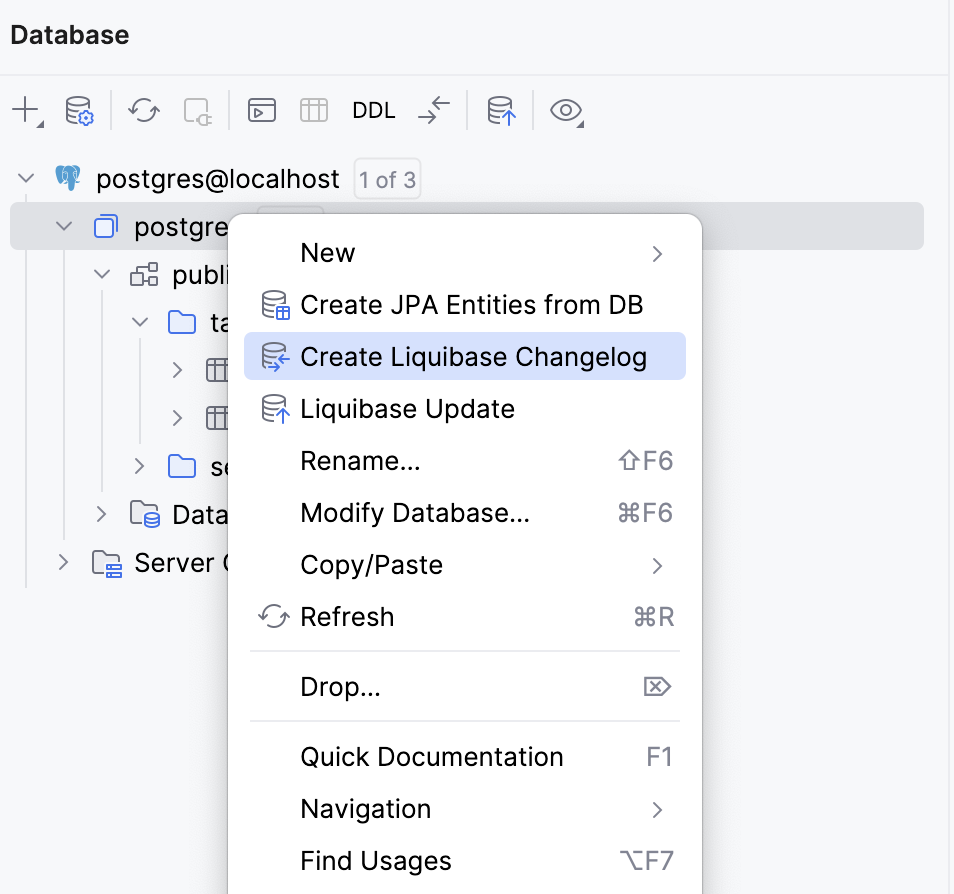Screen dimensions: 954x894
Task: Expand the New submenu arrow
Action: (657, 253)
